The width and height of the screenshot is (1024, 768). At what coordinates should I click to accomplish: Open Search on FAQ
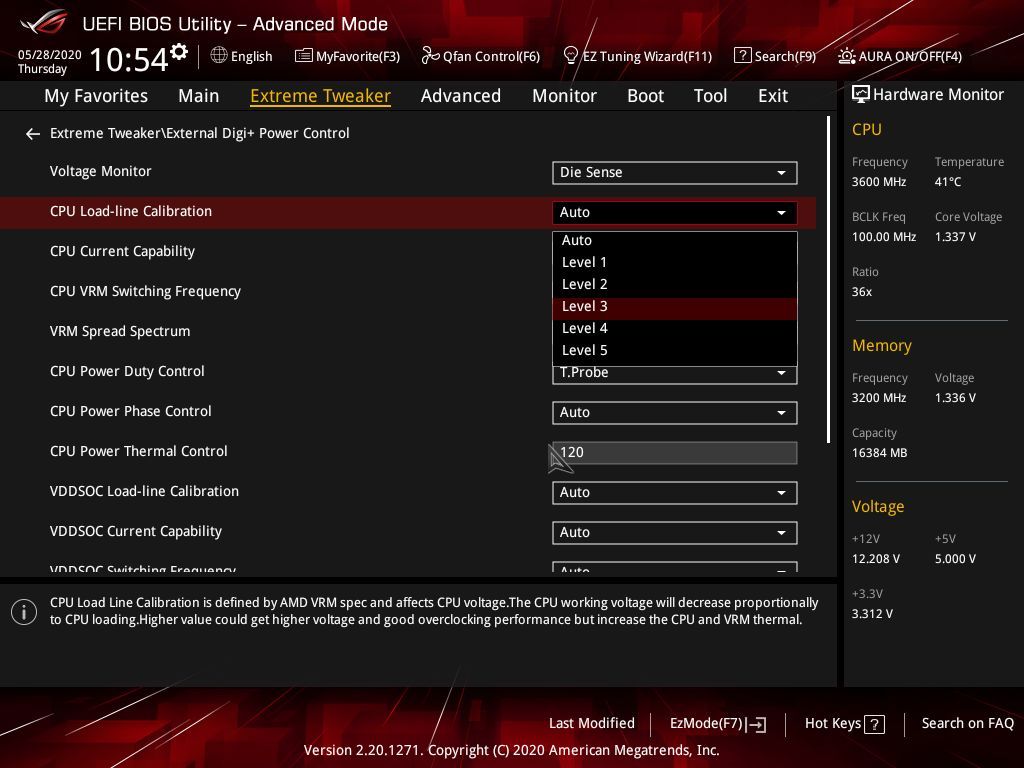(967, 724)
